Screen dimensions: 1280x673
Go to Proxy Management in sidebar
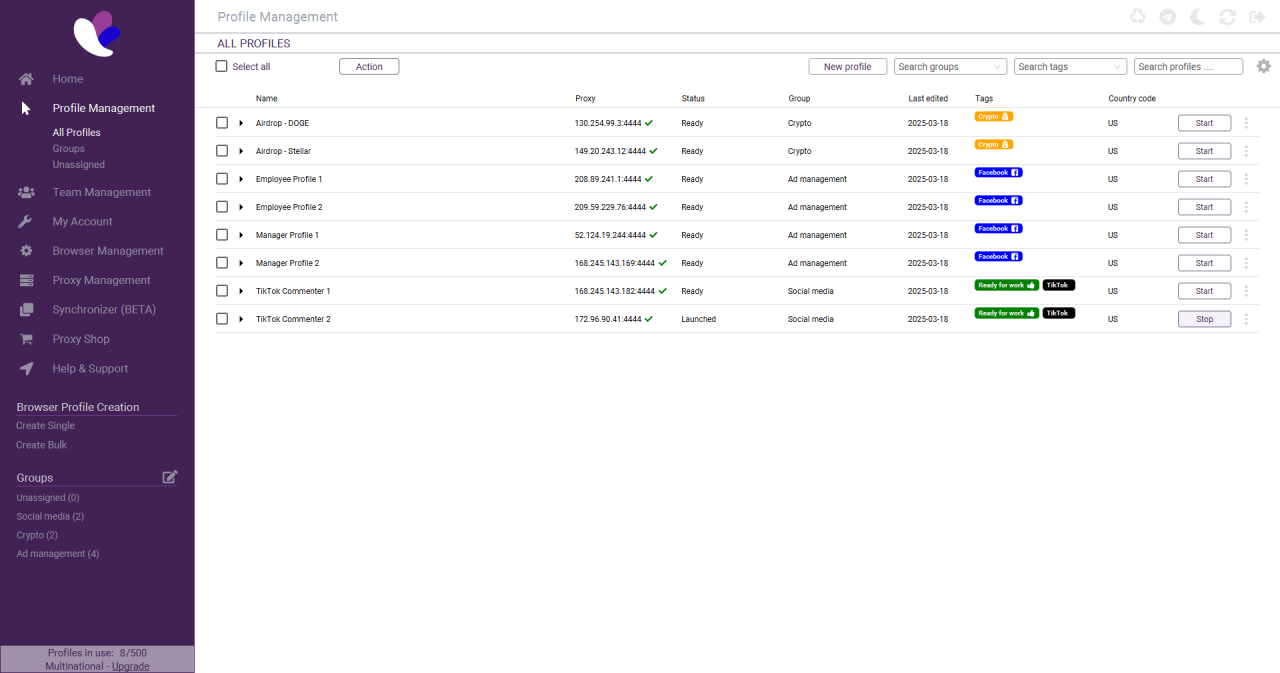click(x=101, y=280)
